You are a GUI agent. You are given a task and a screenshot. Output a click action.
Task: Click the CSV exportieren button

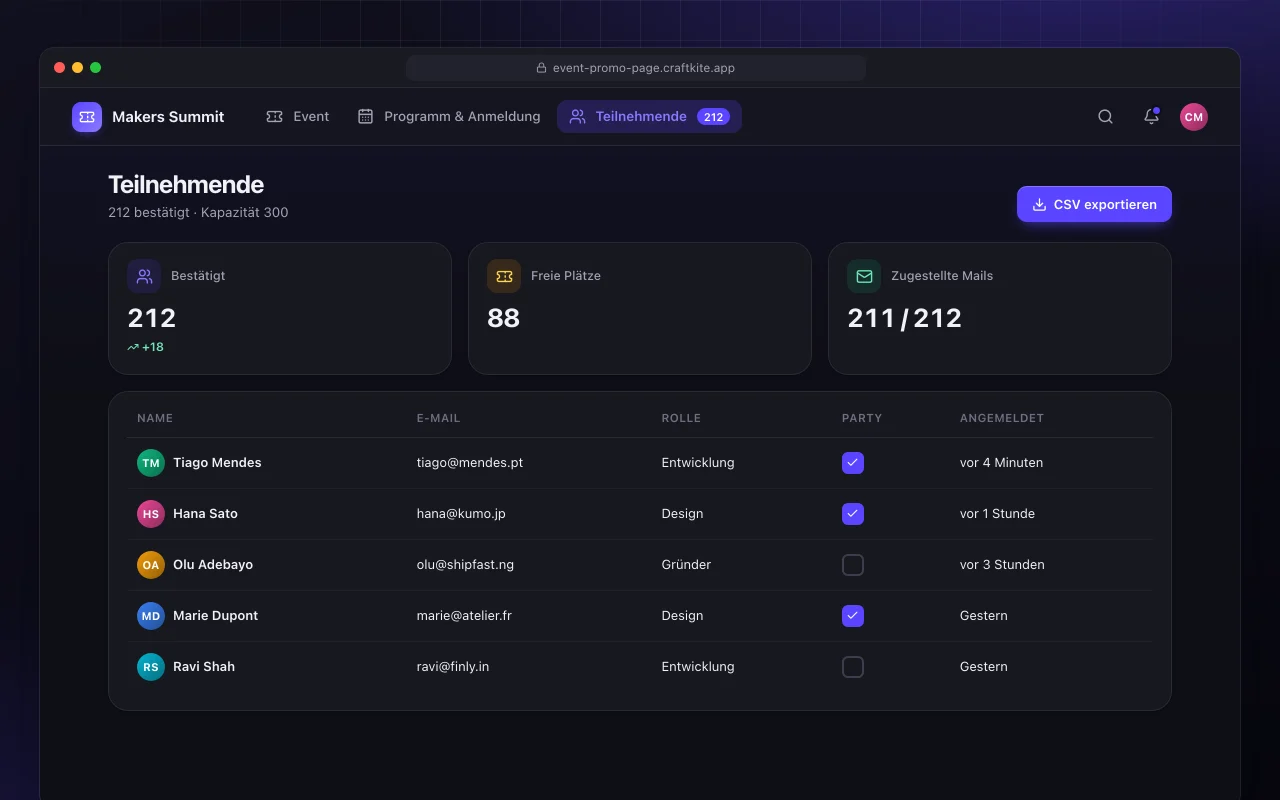(1094, 204)
